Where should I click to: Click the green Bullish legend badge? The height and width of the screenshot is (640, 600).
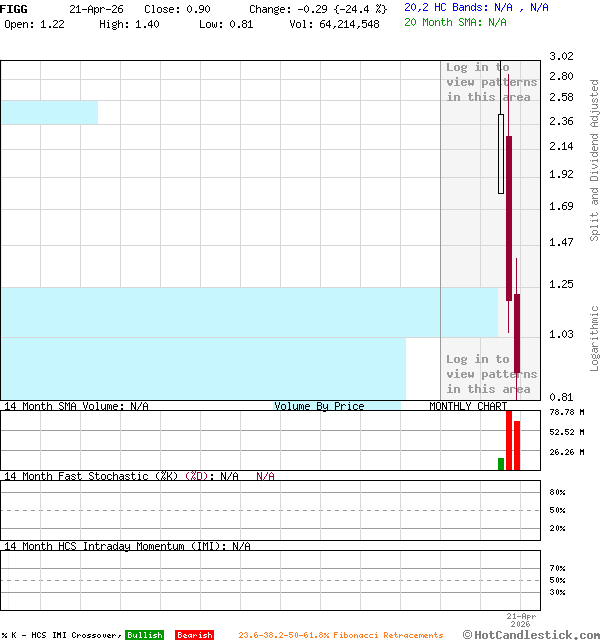144,635
